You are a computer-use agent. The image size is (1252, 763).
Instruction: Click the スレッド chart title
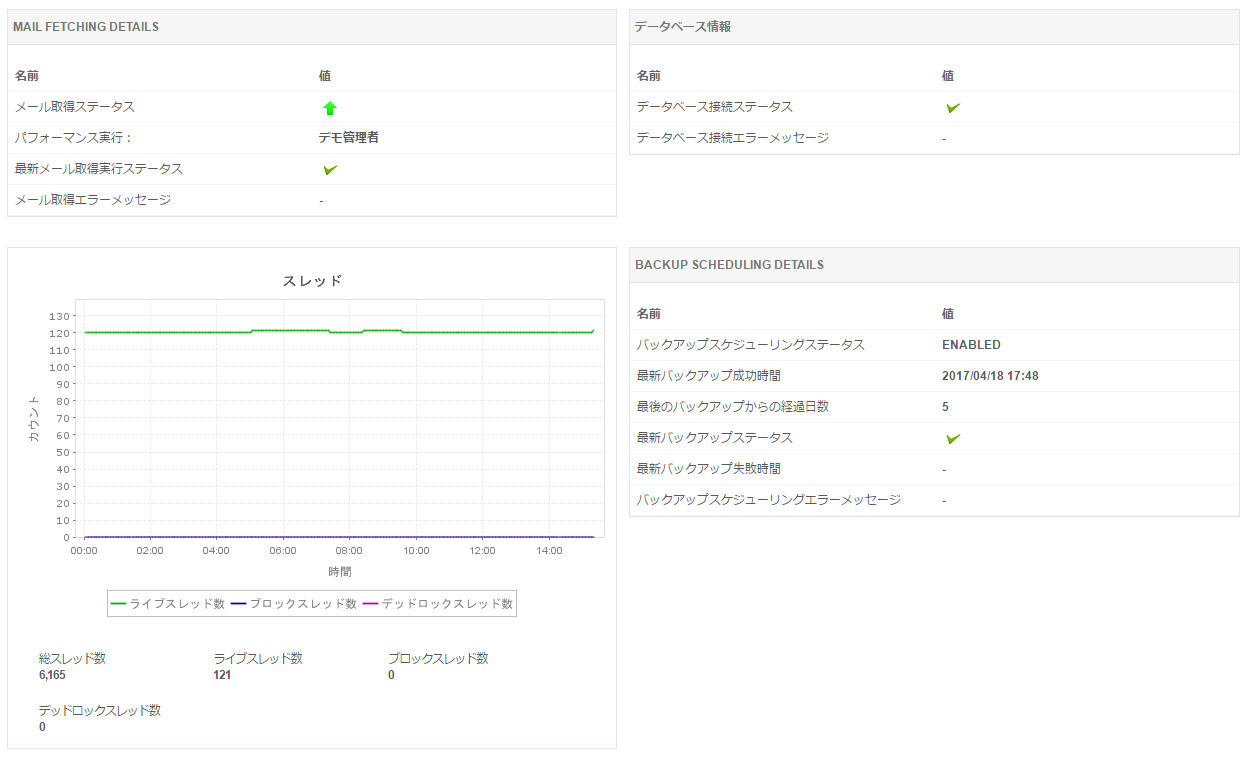click(312, 281)
